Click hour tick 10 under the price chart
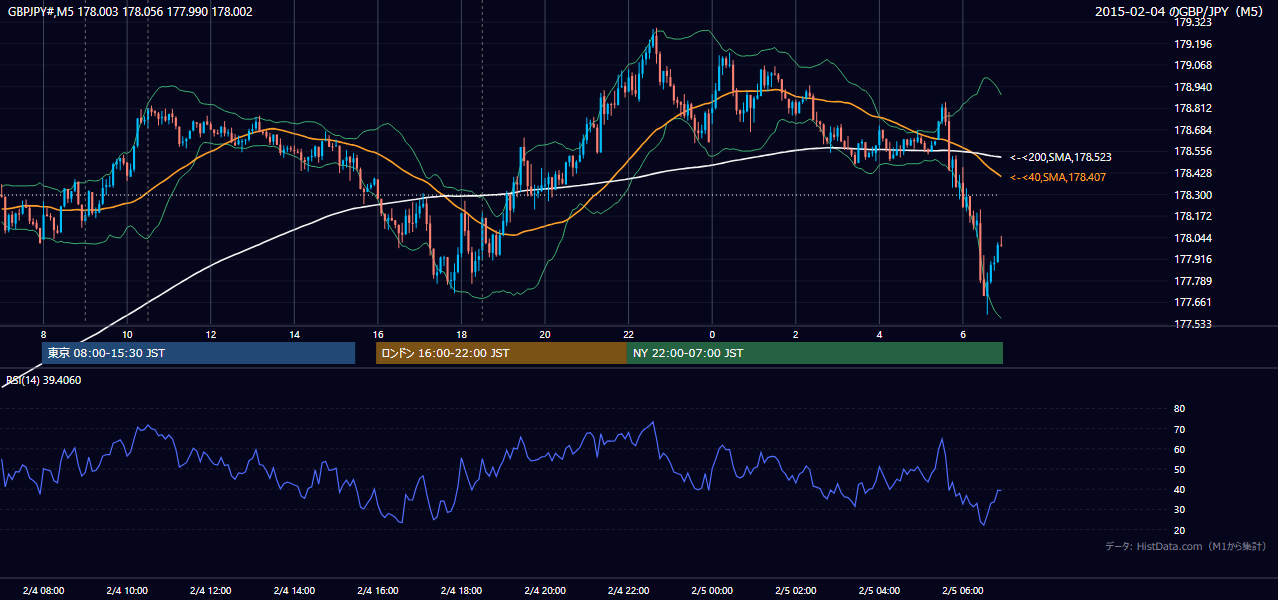The width and height of the screenshot is (1278, 600). pyautogui.click(x=127, y=334)
